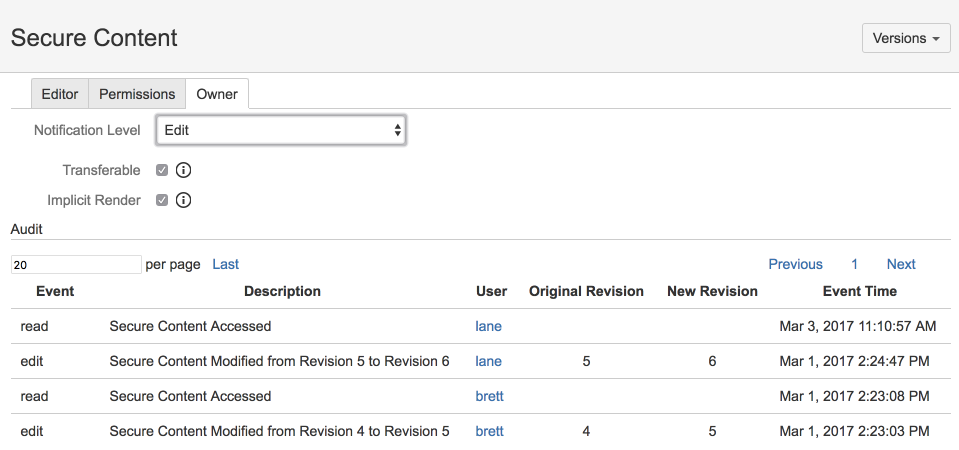Go to the Last audit page

(226, 264)
